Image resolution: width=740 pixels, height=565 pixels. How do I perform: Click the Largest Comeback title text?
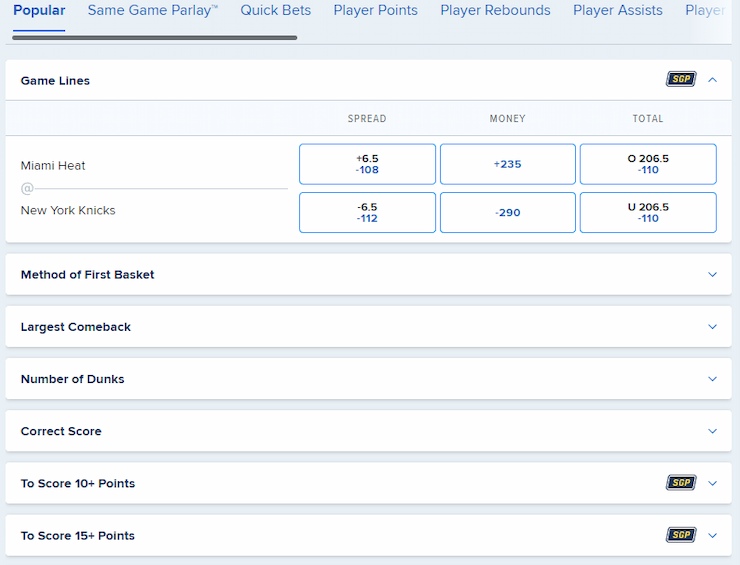[76, 327]
